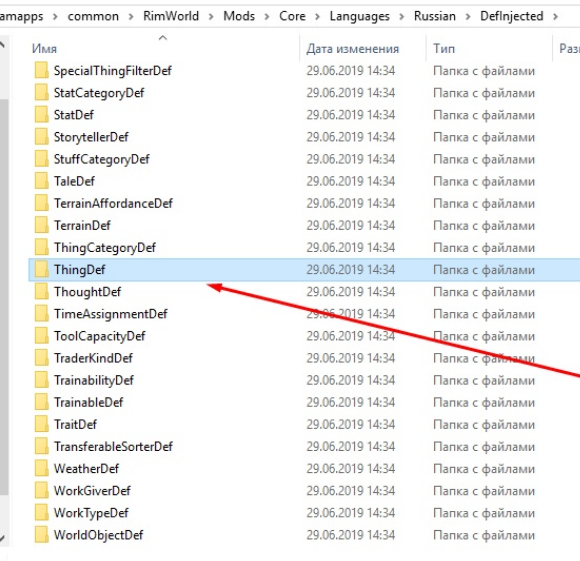Image resolution: width=580 pixels, height=561 pixels.
Task: Select the StorytellerDef folder icon
Action: point(41,137)
